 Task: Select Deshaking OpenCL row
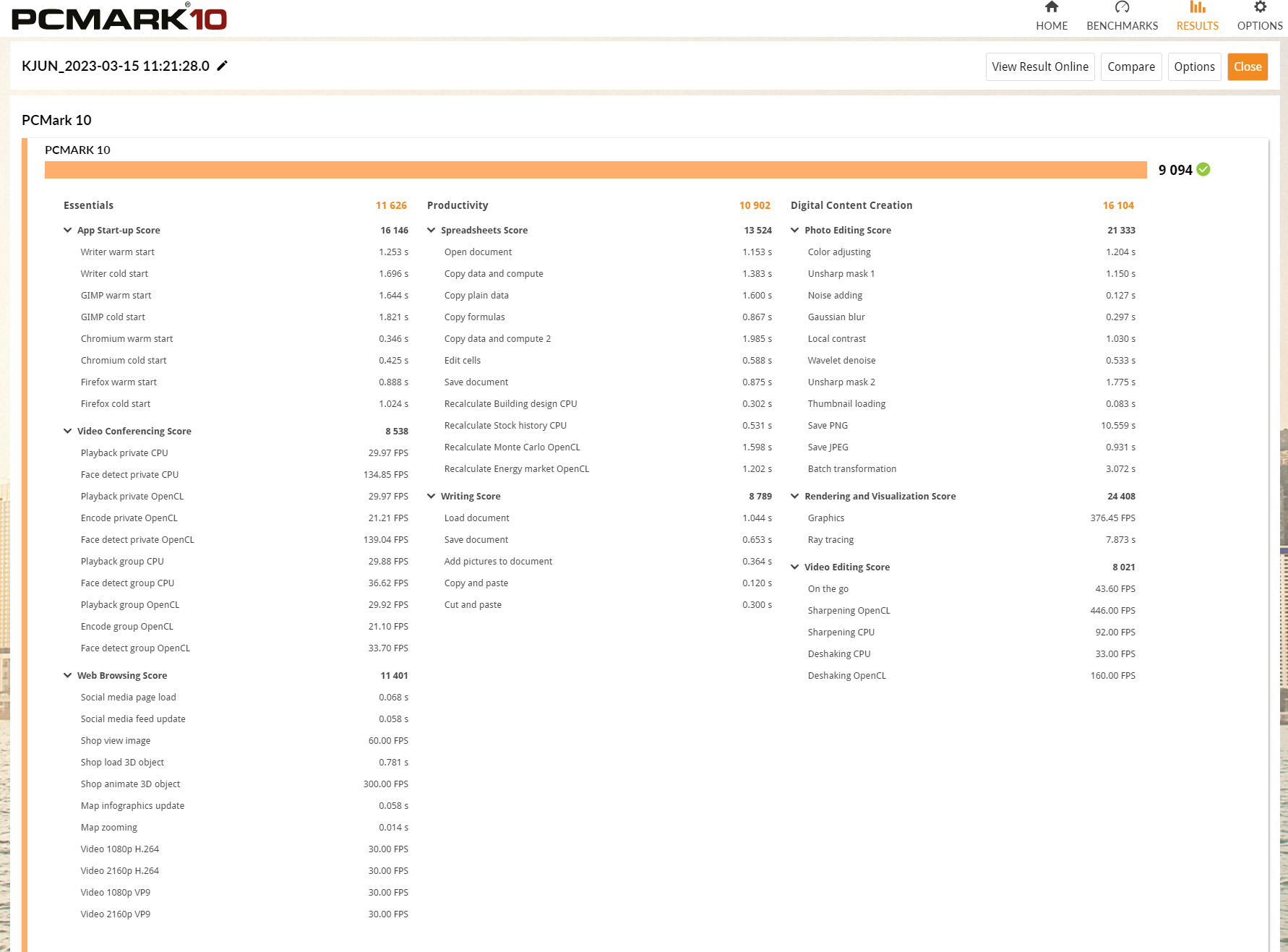pyautogui.click(x=971, y=675)
